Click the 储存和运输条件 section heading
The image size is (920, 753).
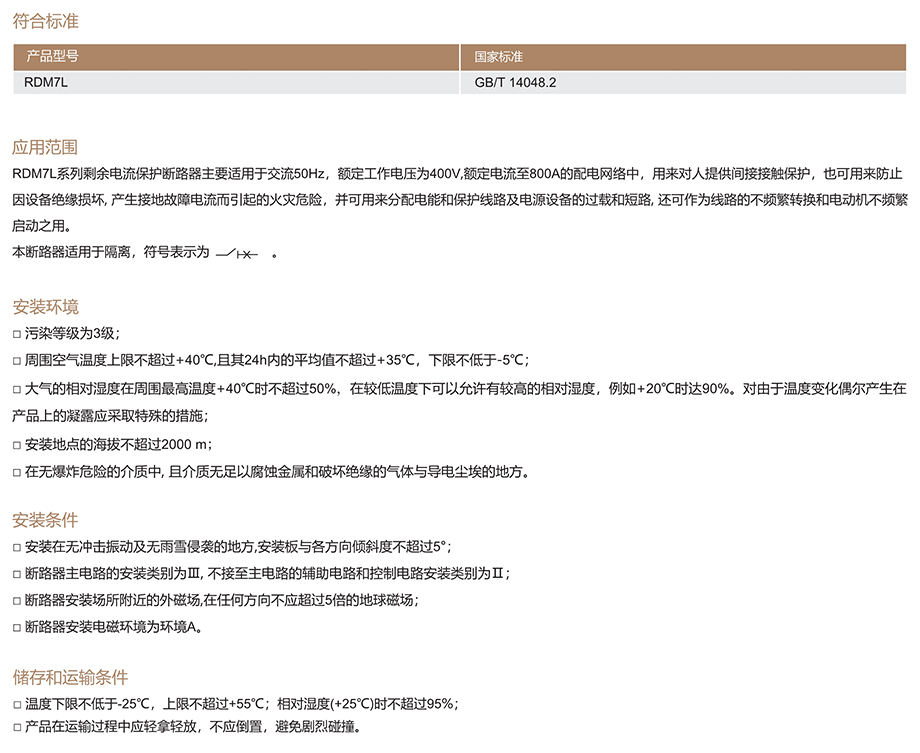point(70,677)
